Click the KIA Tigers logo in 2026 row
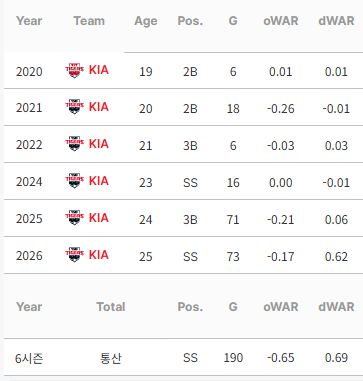Image resolution: width=363 pixels, height=381 pixels. pos(74,255)
